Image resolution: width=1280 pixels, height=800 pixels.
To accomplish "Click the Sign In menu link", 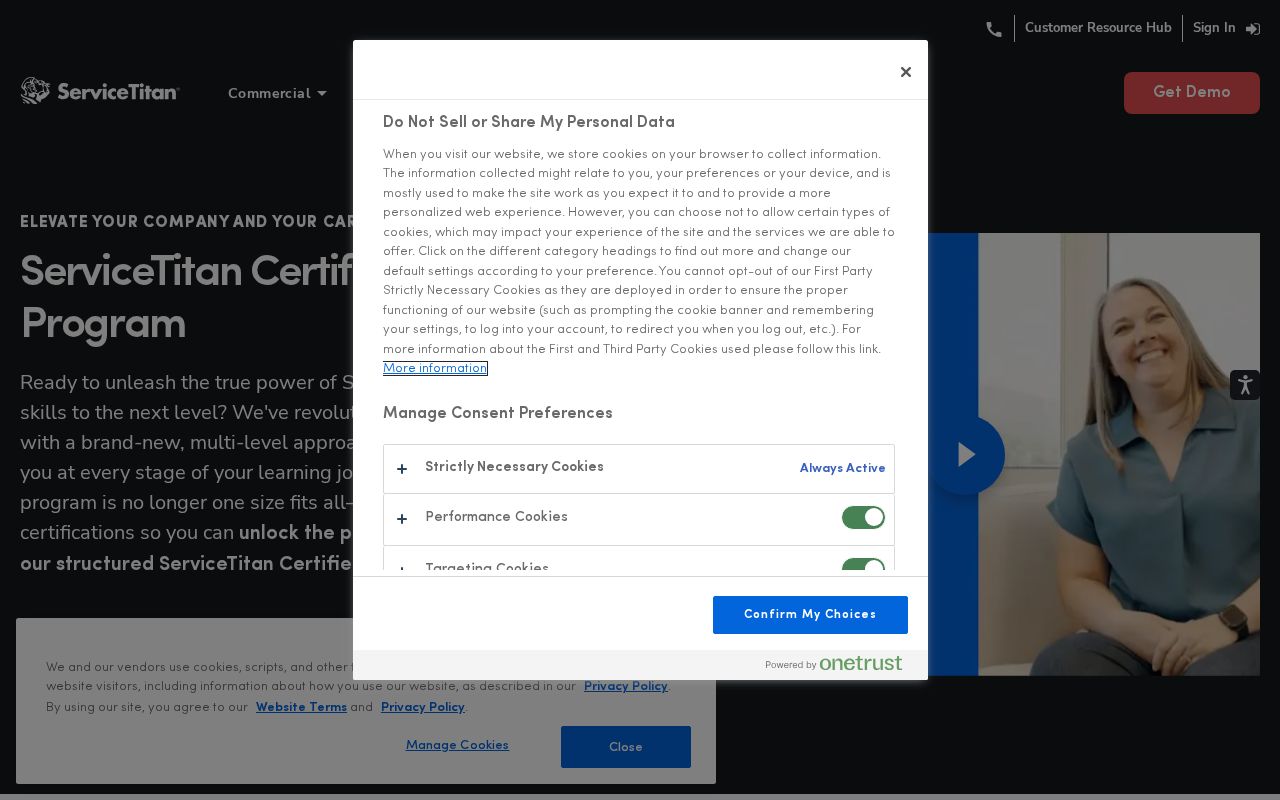I will (x=1213, y=28).
